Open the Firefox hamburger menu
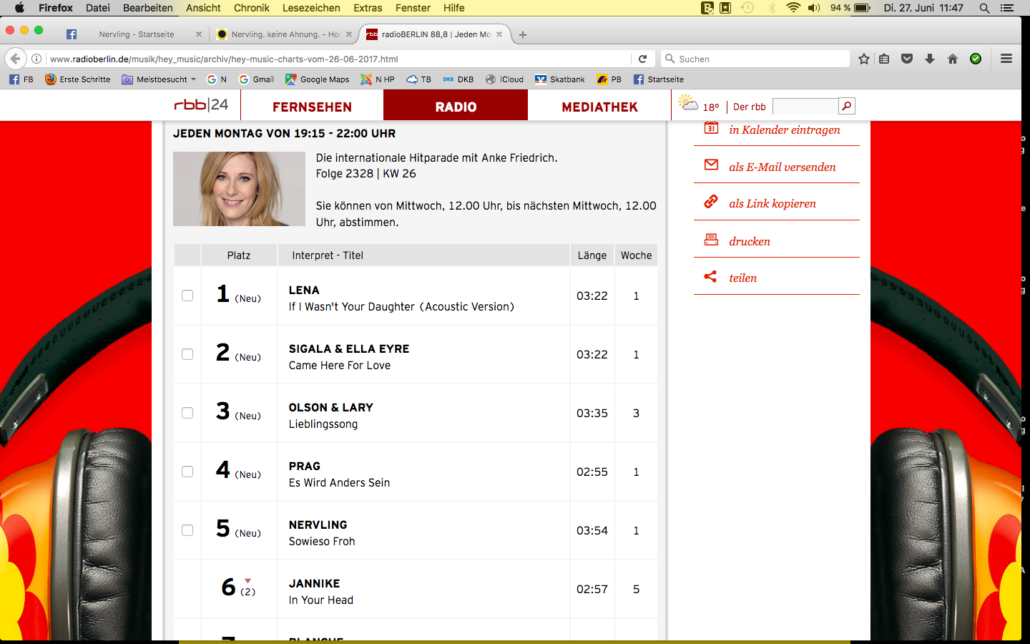Viewport: 1030px width, 644px height. (1006, 58)
